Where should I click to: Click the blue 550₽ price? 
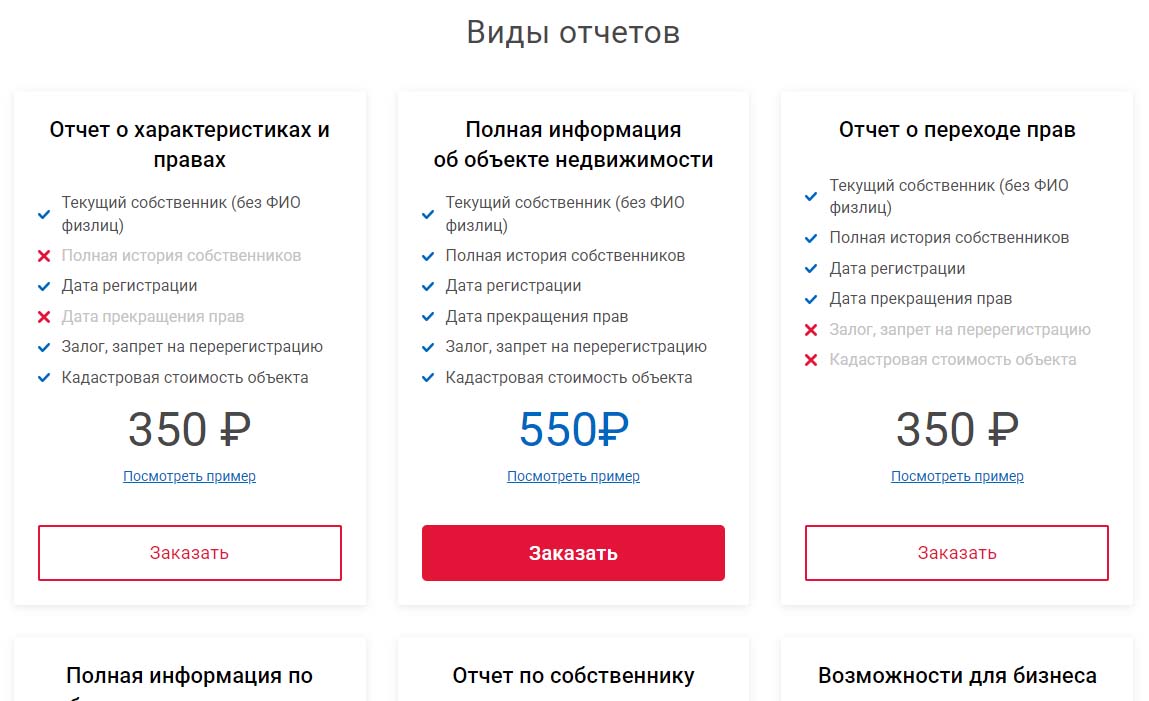[573, 430]
